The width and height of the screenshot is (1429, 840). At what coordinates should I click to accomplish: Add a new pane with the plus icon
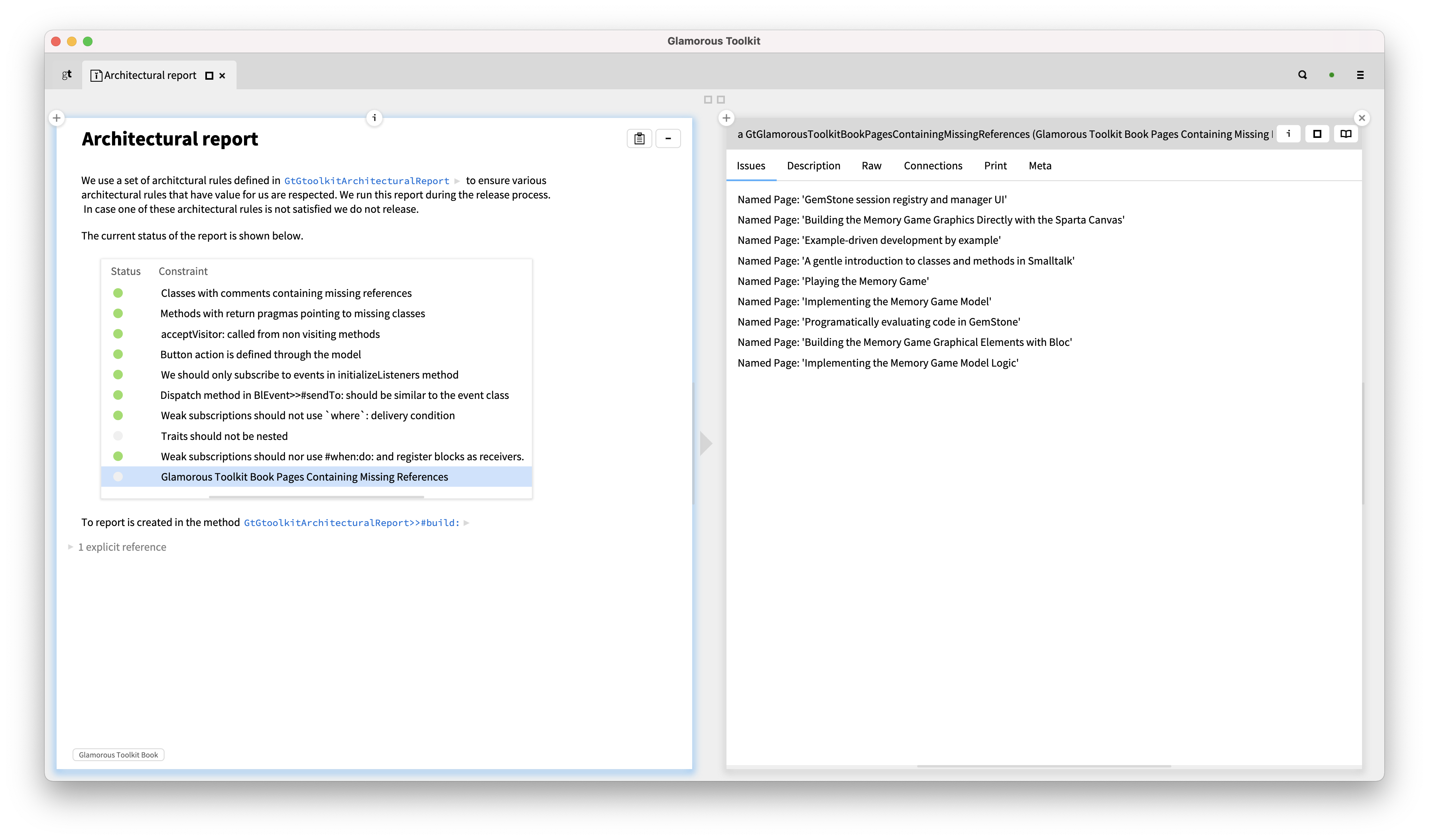point(56,118)
